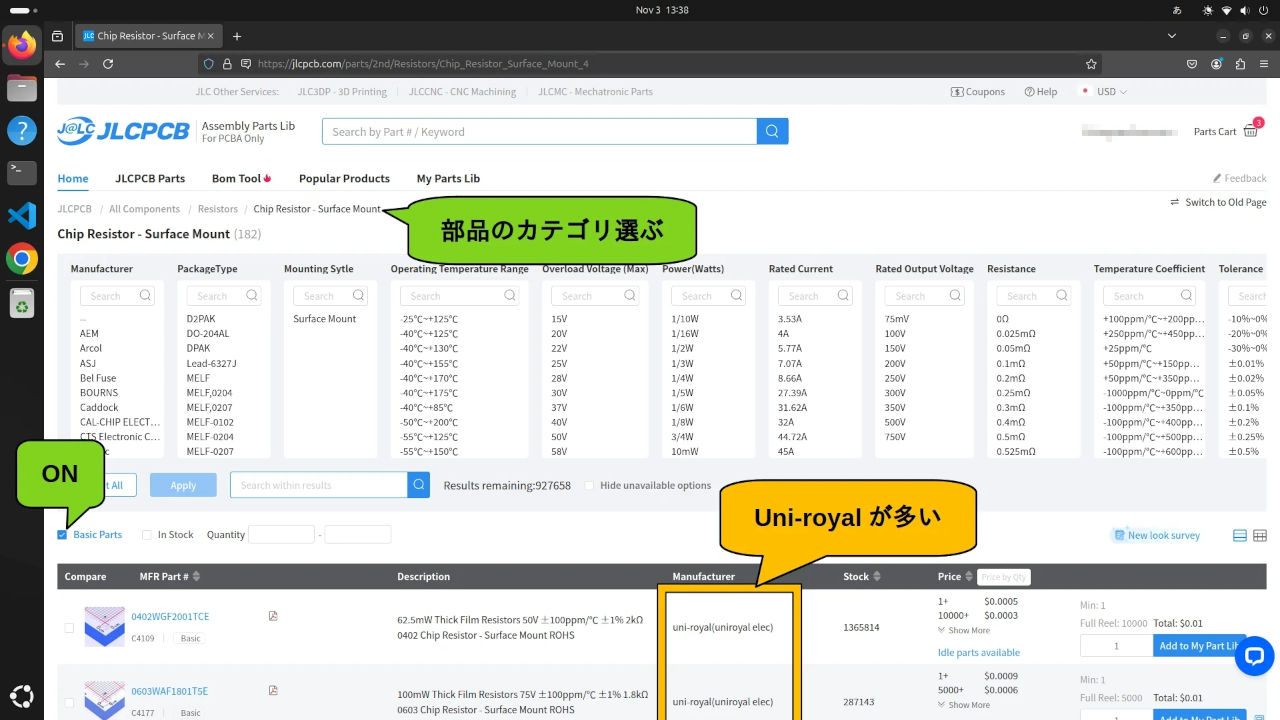Screen dimensions: 1280x720
Task: Launch Terminal from the dock
Action: click(x=21, y=172)
